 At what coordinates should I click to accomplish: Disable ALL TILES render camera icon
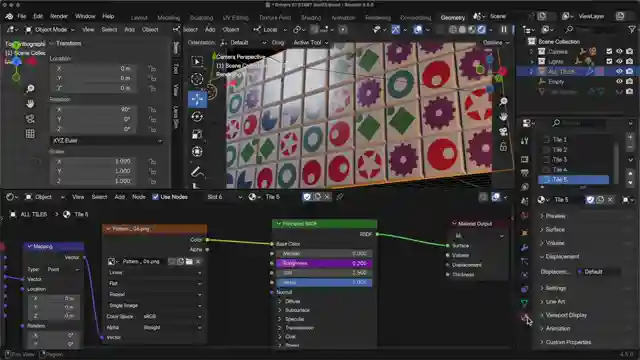629,71
